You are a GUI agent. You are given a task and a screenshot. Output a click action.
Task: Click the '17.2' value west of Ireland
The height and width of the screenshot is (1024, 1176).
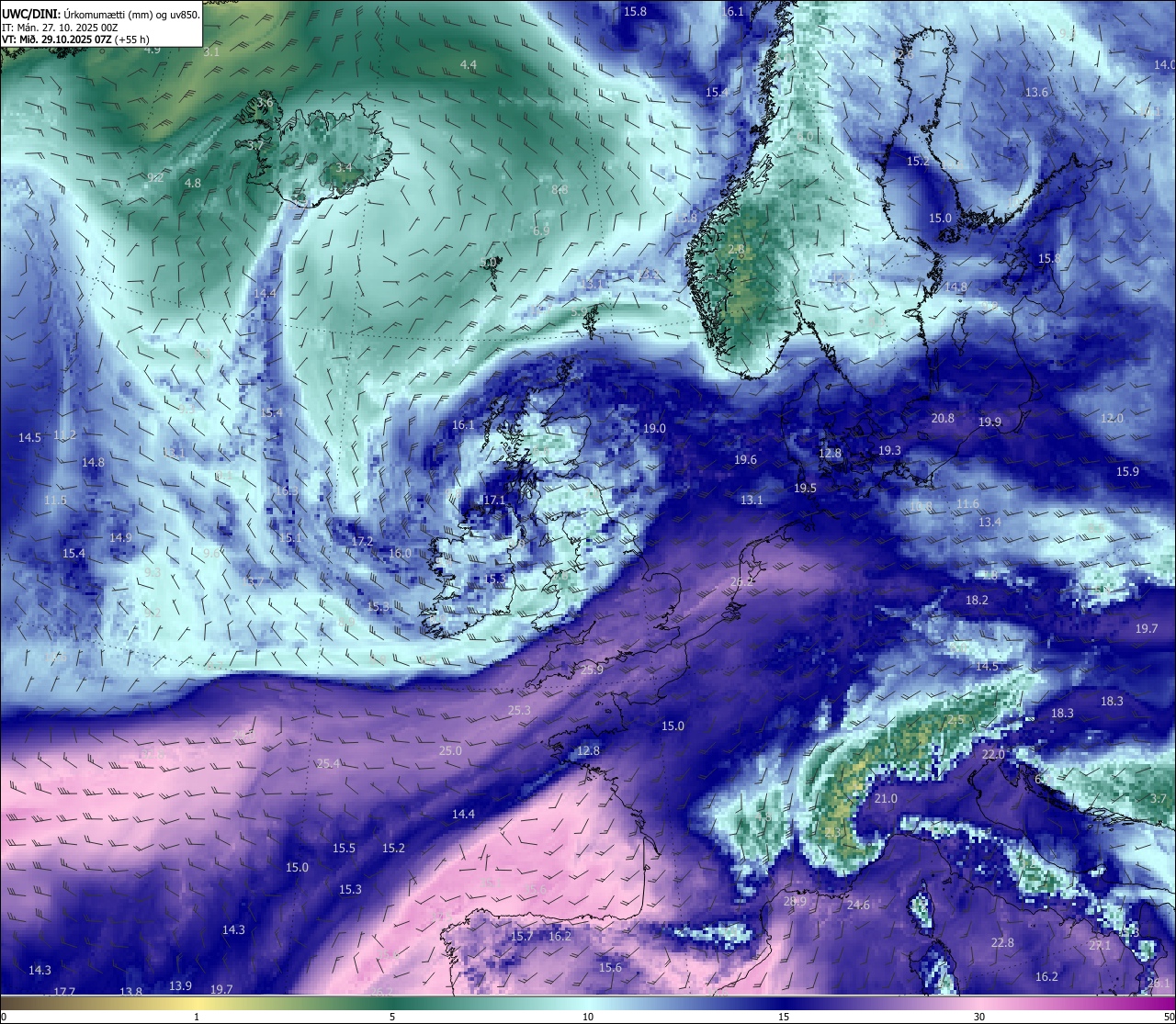(362, 542)
